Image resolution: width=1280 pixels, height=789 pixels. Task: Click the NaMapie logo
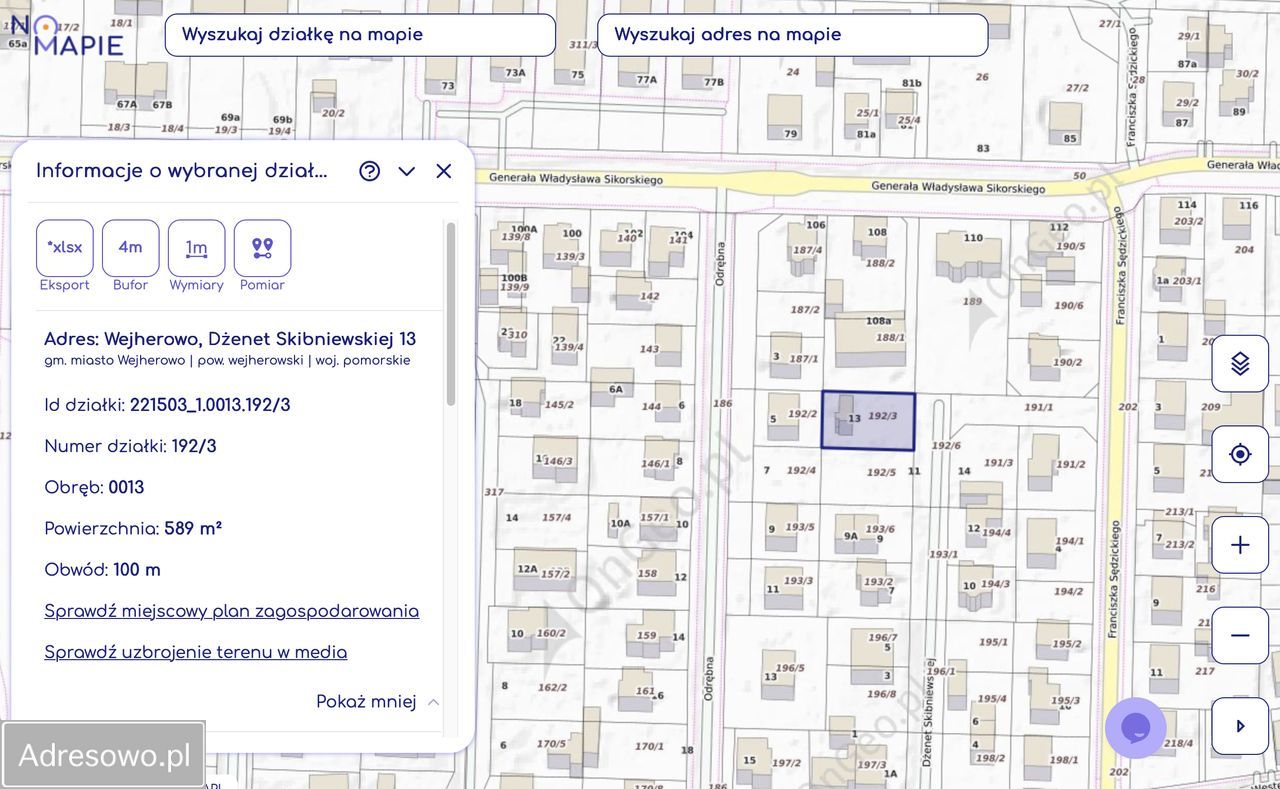pyautogui.click(x=66, y=36)
